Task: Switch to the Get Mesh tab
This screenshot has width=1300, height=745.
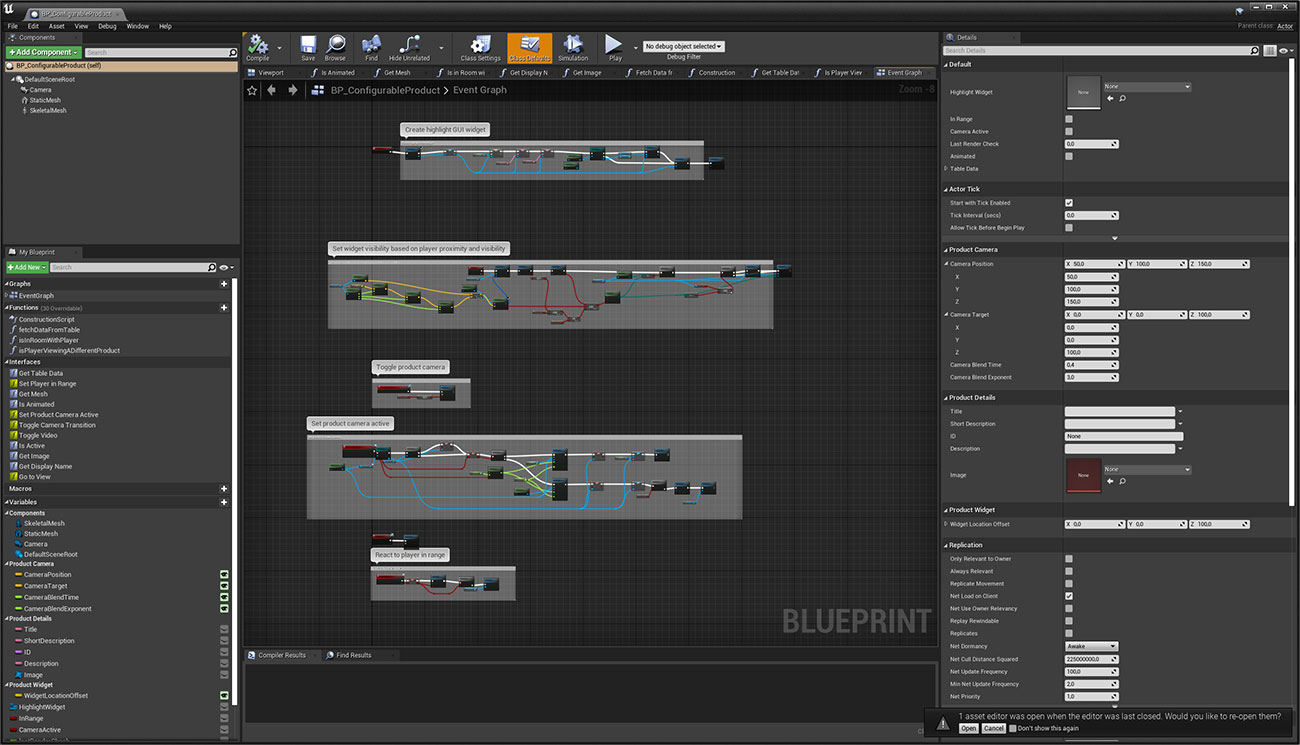Action: tap(397, 72)
